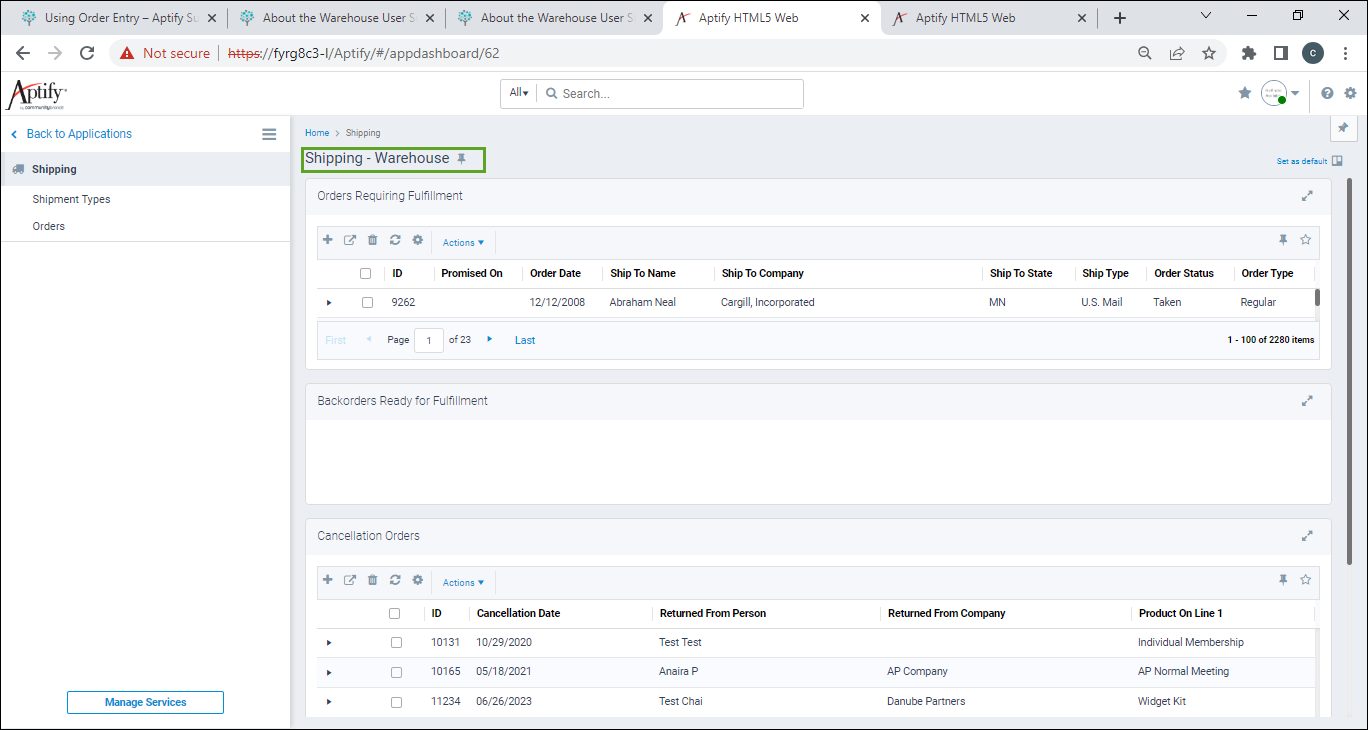Maximize the Backorders Ready for Fulfillment panel
This screenshot has height=730, width=1368.
1307,401
